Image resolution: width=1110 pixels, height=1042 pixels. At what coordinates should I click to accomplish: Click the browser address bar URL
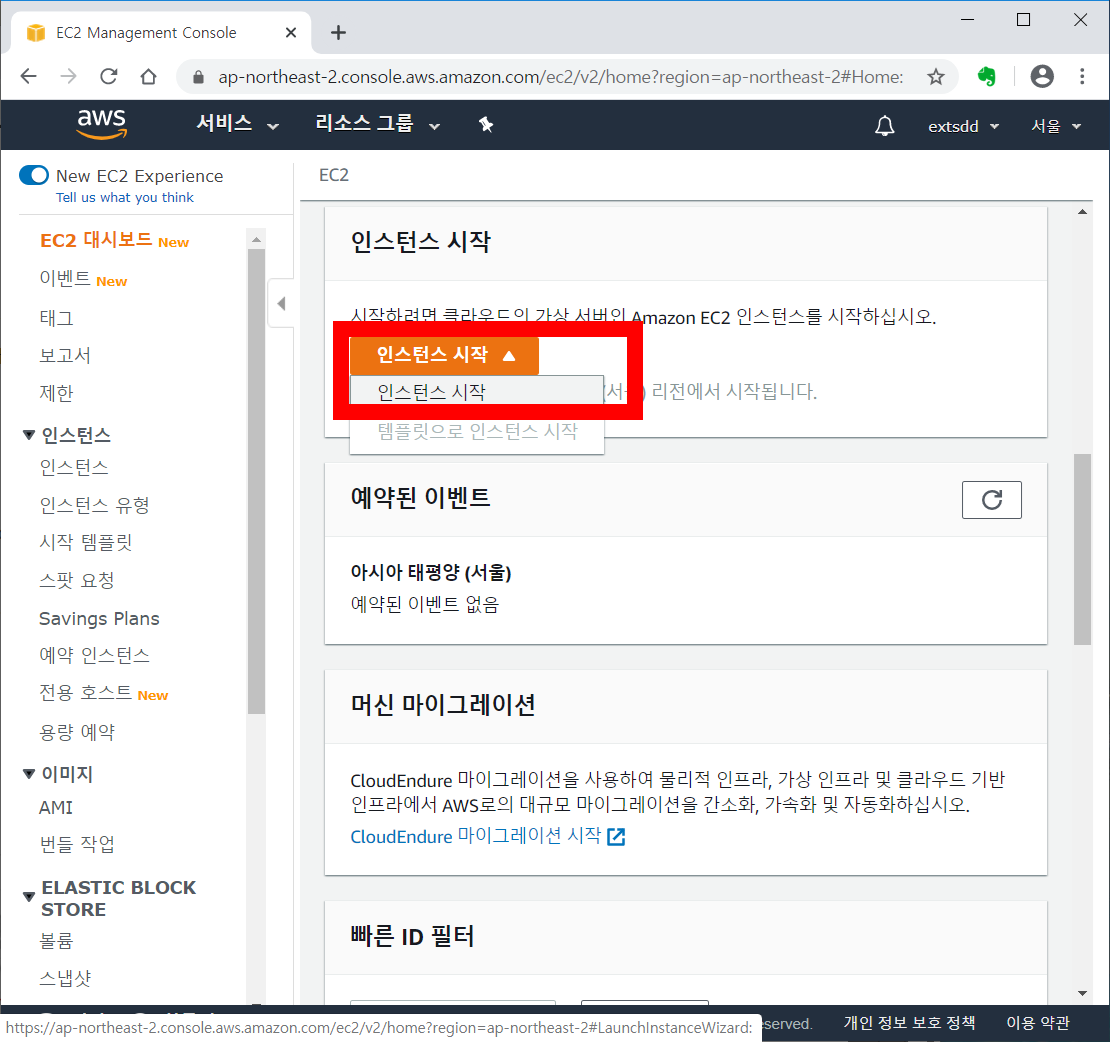pos(560,77)
